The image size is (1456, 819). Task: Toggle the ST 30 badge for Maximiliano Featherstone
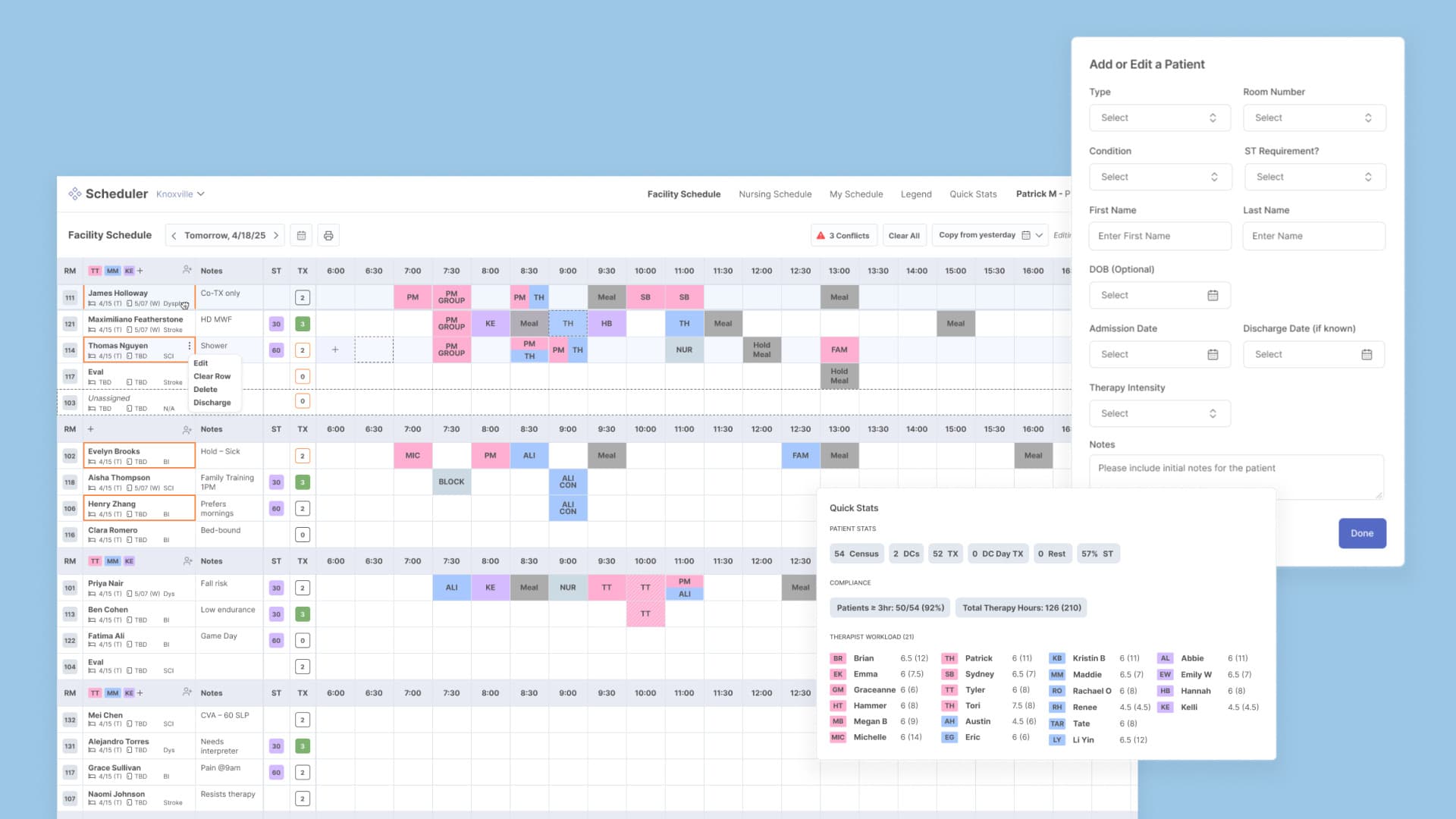tap(276, 324)
